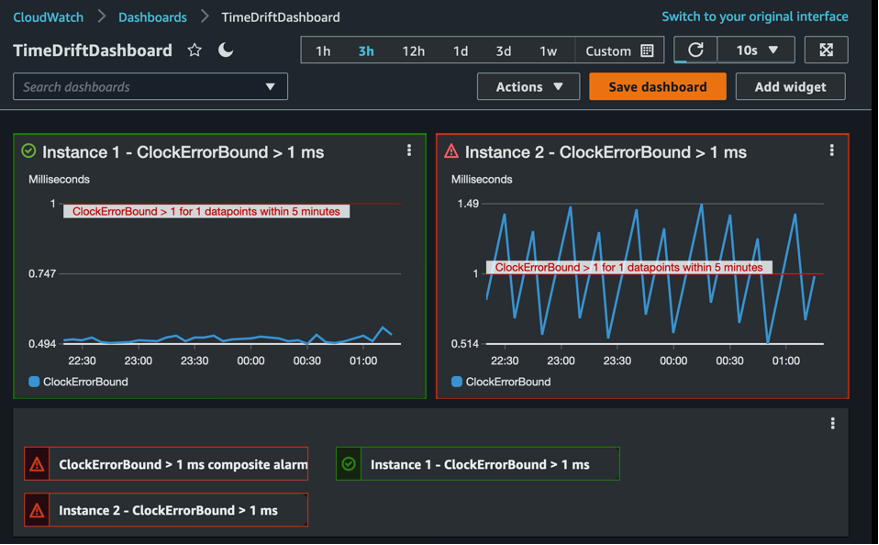This screenshot has height=545, width=879.
Task: Select the 12h time range
Action: (x=413, y=51)
